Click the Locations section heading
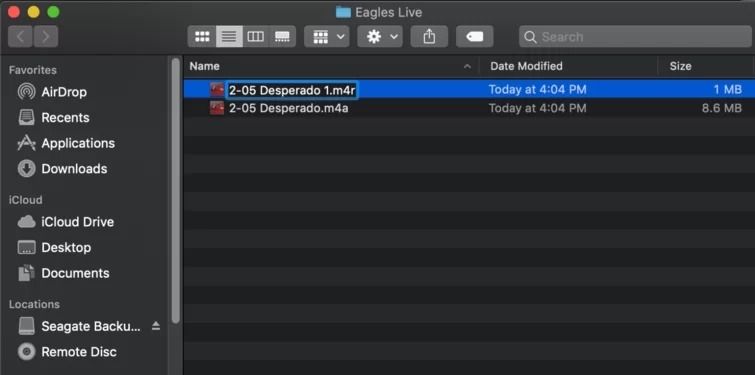This screenshot has height=375, width=755. (34, 304)
